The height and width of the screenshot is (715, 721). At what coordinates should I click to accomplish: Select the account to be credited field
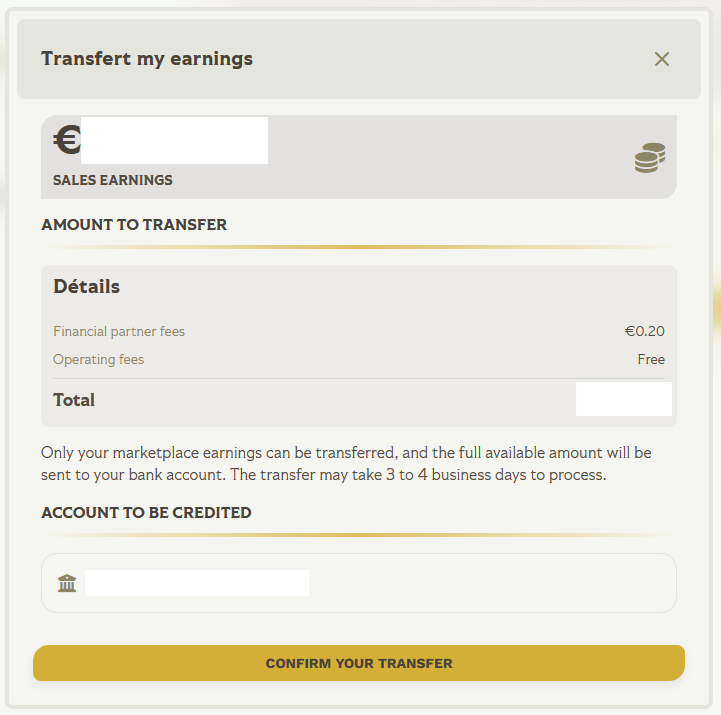(x=359, y=583)
